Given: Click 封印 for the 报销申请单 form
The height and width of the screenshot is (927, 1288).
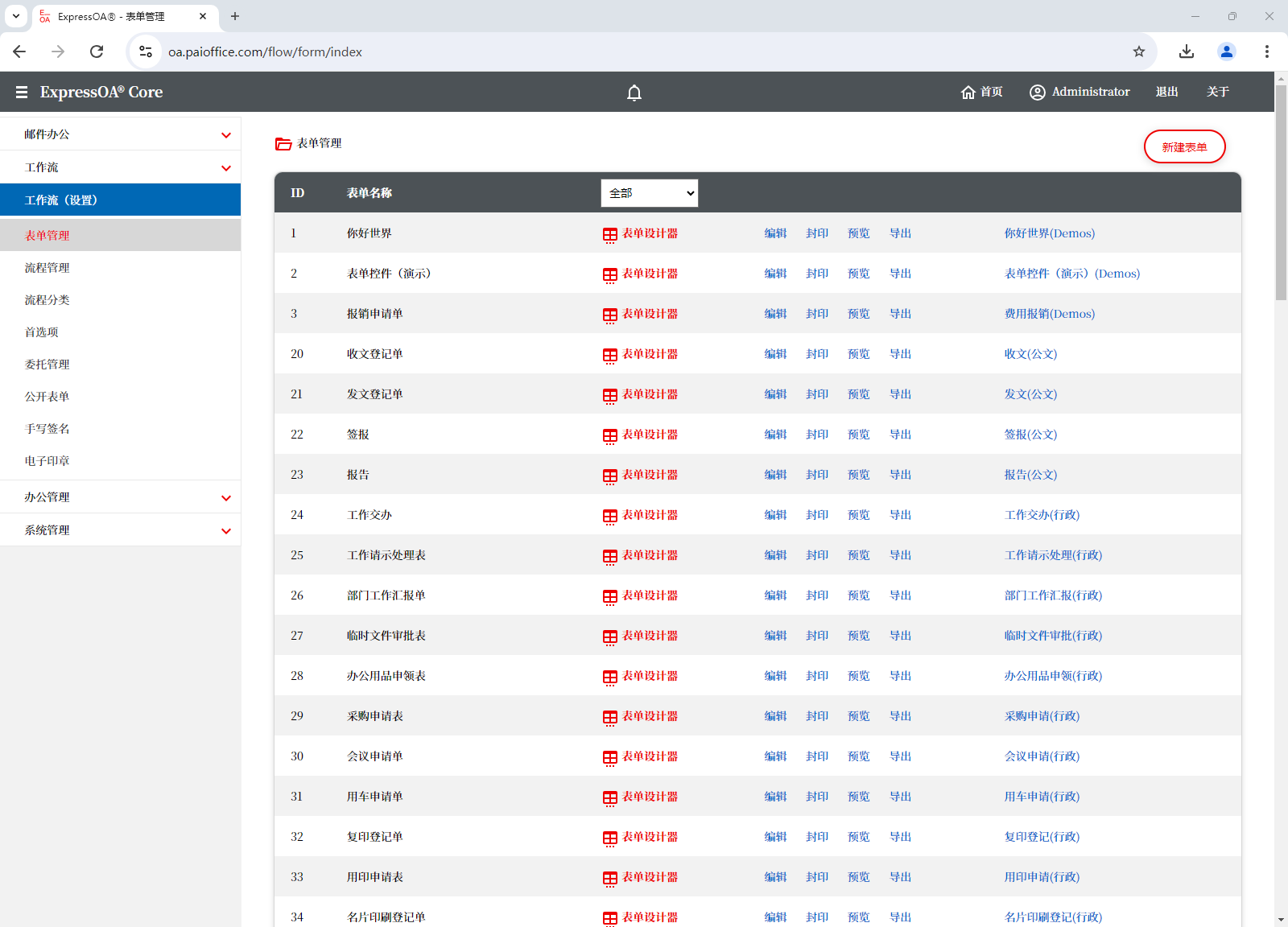Looking at the screenshot, I should (x=817, y=314).
